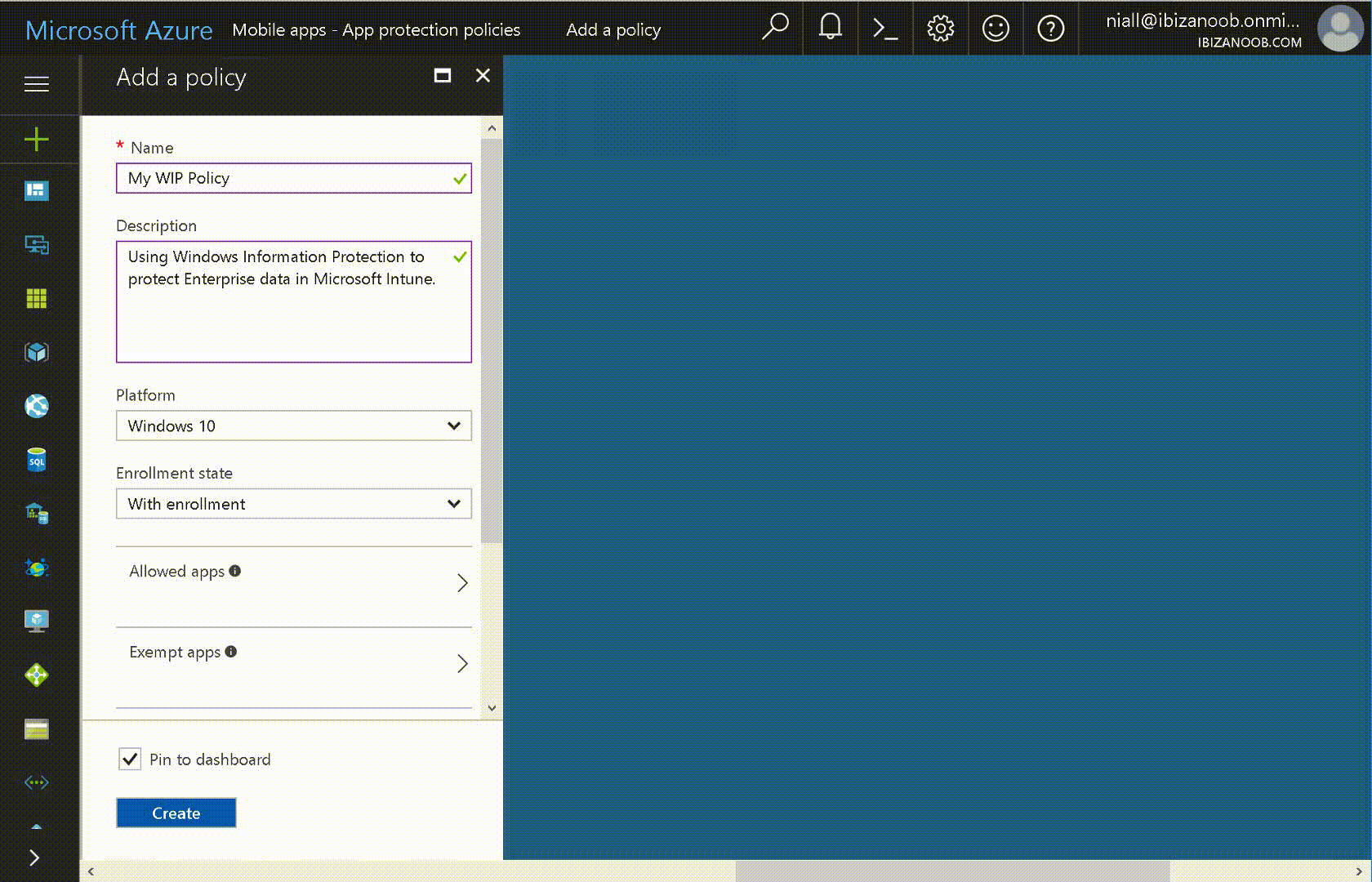The image size is (1372, 882).
Task: Click the blade vertical scrollbar thumb
Action: click(x=492, y=341)
